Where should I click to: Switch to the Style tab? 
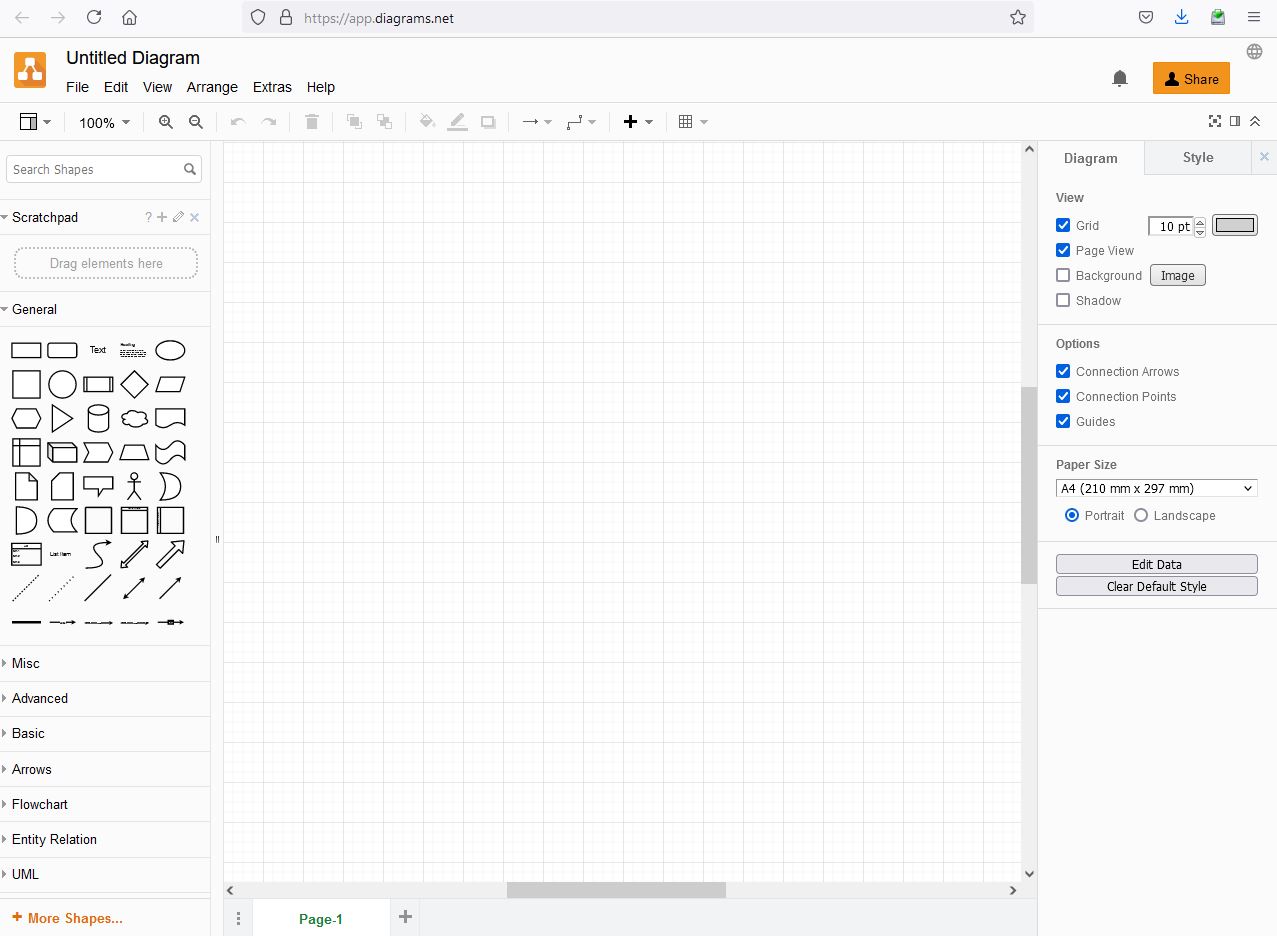(x=1197, y=158)
